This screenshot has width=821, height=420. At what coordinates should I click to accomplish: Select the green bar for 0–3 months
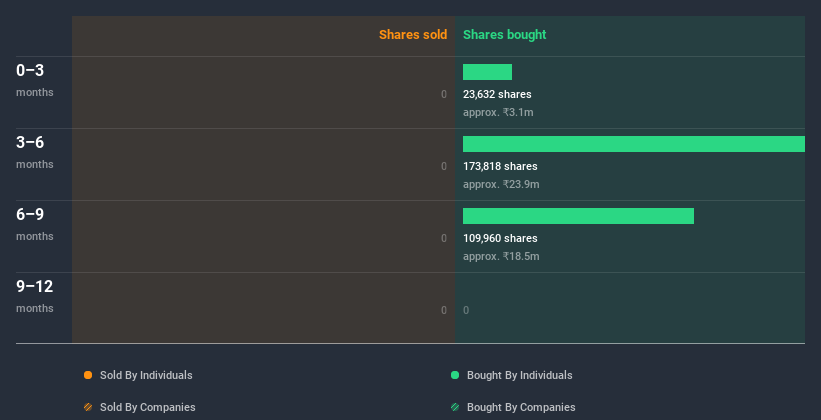[x=487, y=72]
